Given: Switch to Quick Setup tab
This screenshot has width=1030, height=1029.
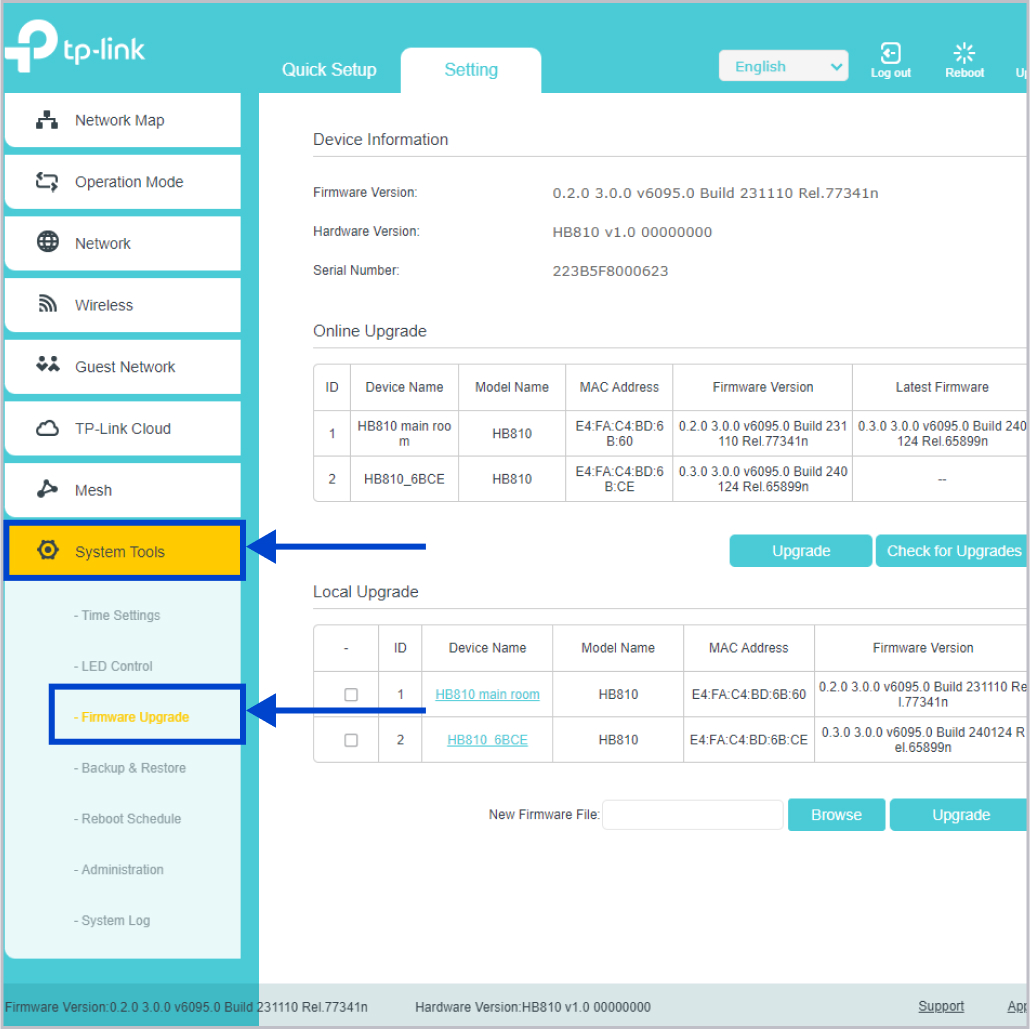Looking at the screenshot, I should pyautogui.click(x=329, y=70).
